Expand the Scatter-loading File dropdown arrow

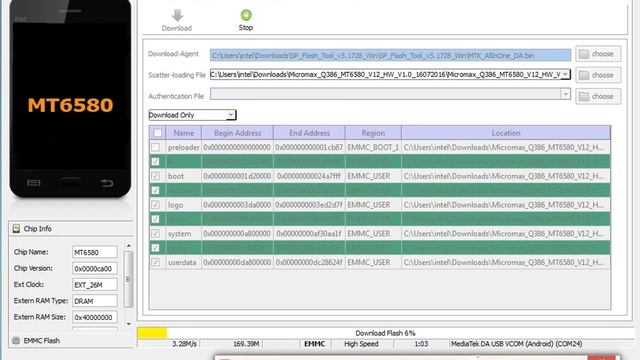click(565, 74)
